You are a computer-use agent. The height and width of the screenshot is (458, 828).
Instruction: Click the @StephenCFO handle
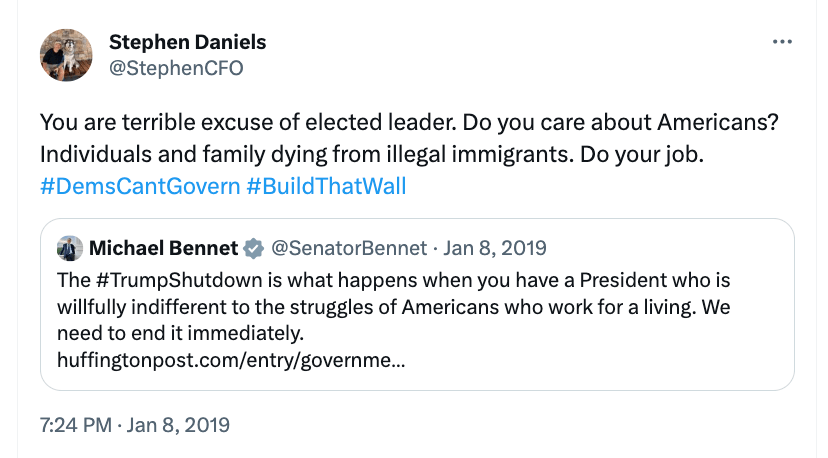[176, 68]
